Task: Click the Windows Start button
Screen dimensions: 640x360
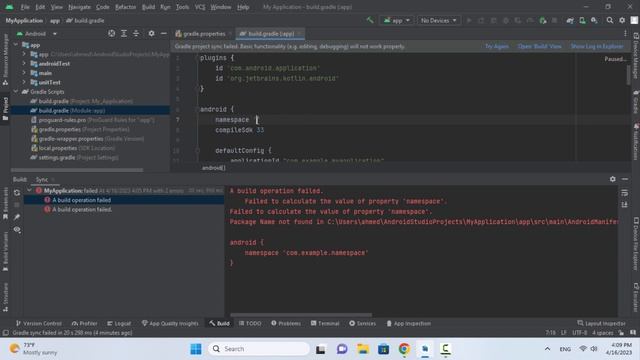Action: pyautogui.click(x=196, y=349)
